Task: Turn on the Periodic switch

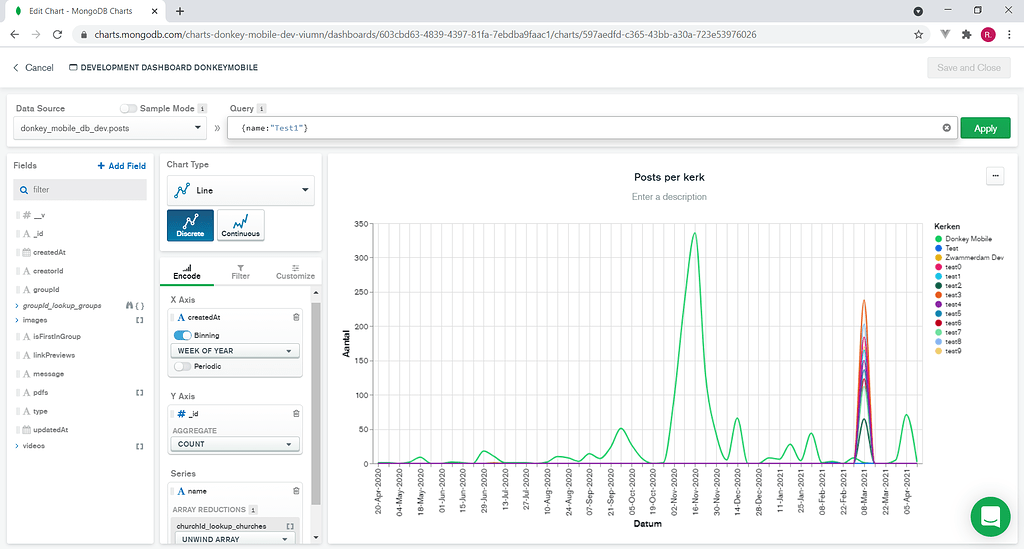Action: 183,367
